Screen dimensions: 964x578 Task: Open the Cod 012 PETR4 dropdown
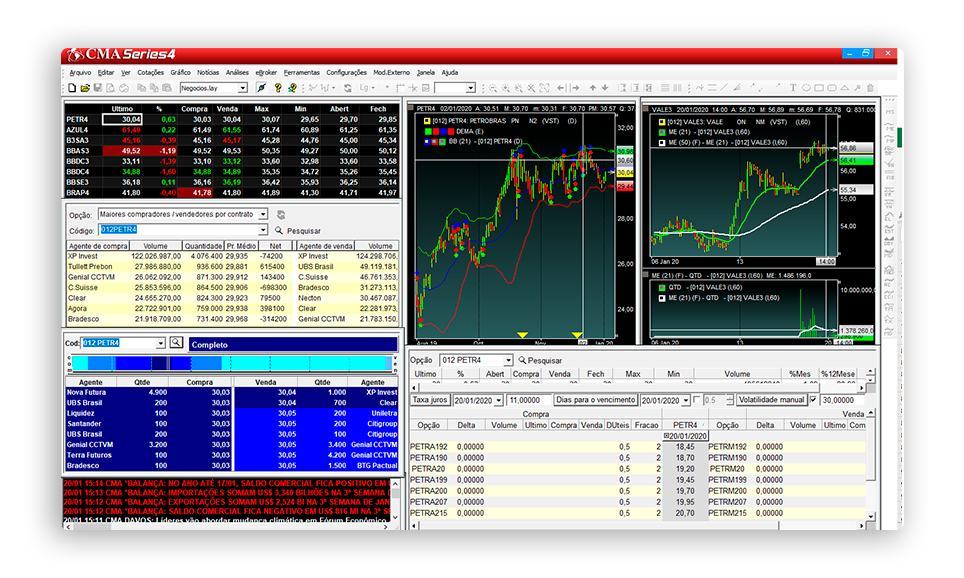(x=160, y=343)
